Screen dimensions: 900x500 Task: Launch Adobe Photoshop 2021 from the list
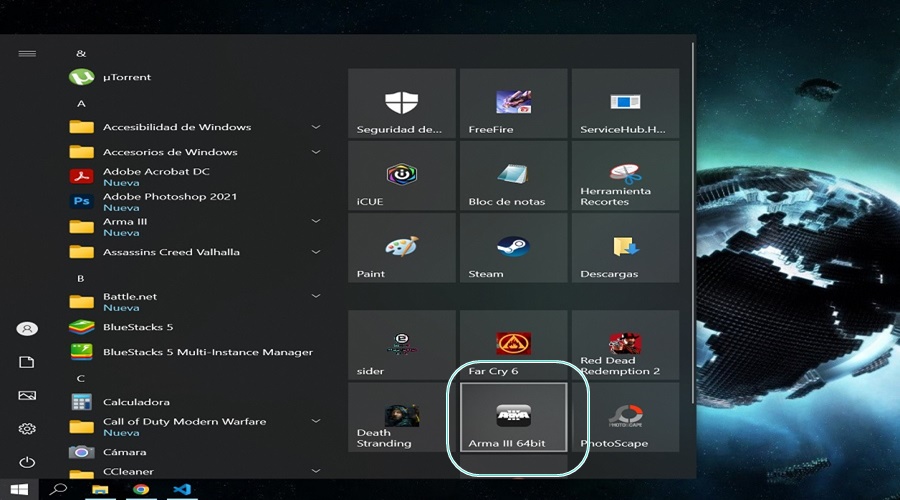pos(195,201)
